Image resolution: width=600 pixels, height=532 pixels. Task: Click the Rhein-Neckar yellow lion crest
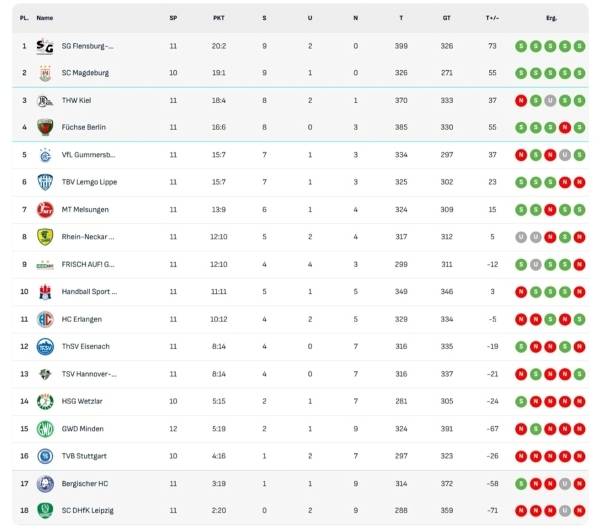(44, 237)
